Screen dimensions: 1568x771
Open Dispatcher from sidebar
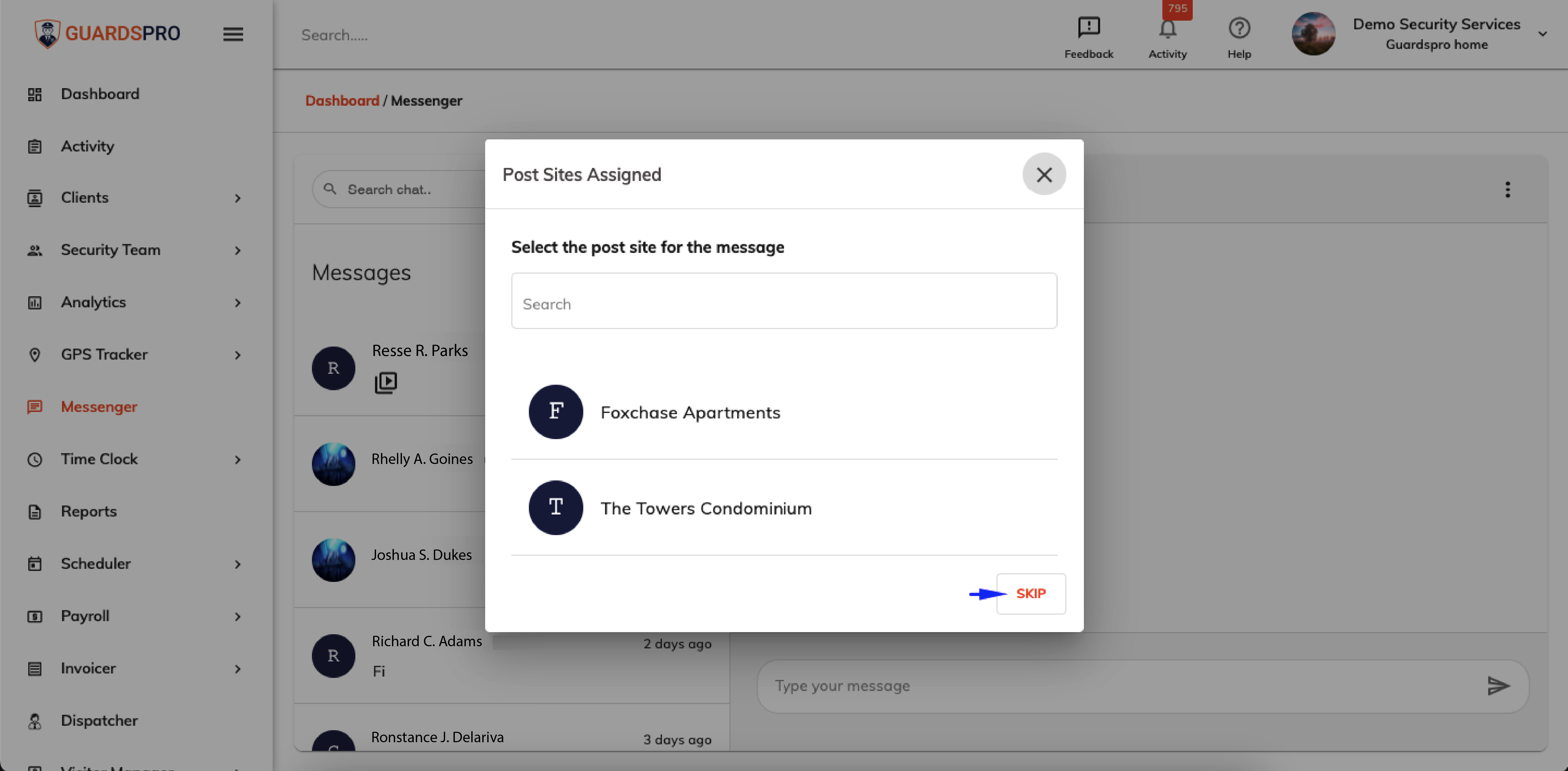tap(99, 721)
